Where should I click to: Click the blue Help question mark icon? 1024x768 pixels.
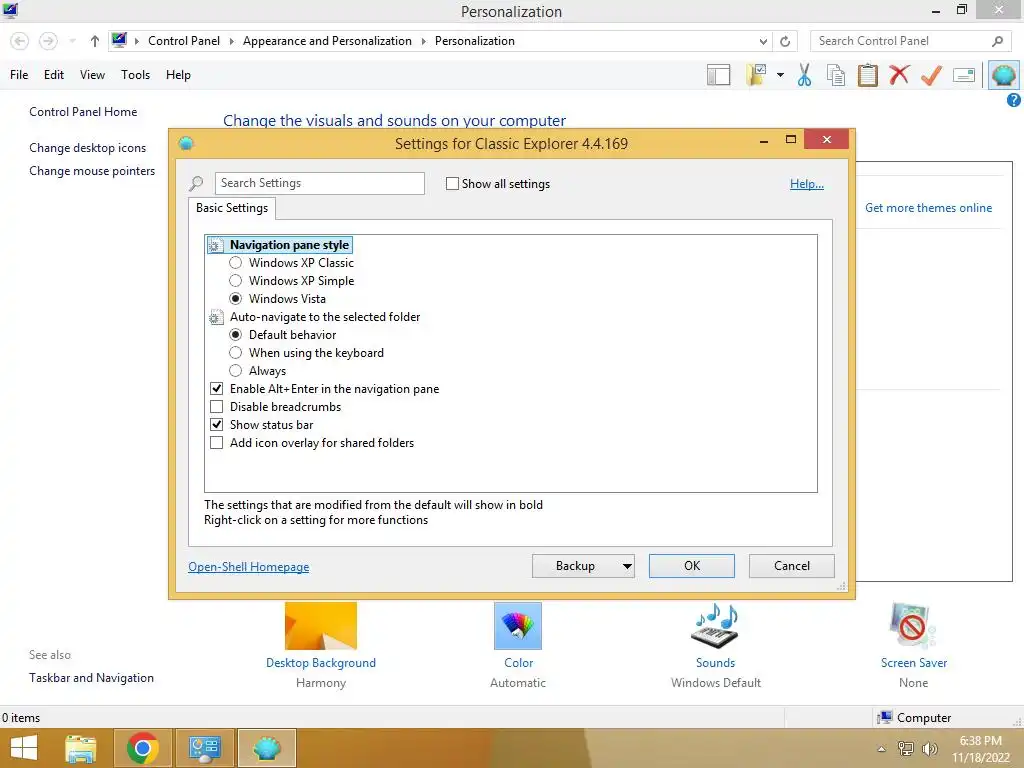pyautogui.click(x=1014, y=100)
